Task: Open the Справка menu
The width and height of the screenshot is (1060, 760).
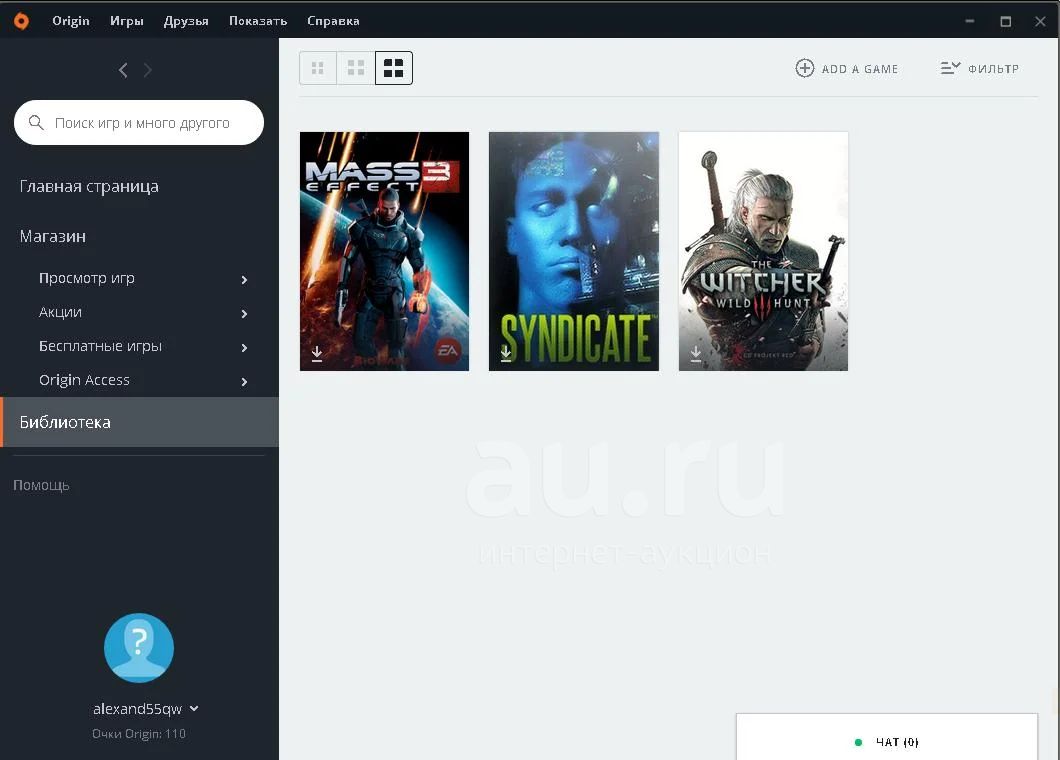Action: click(x=333, y=21)
